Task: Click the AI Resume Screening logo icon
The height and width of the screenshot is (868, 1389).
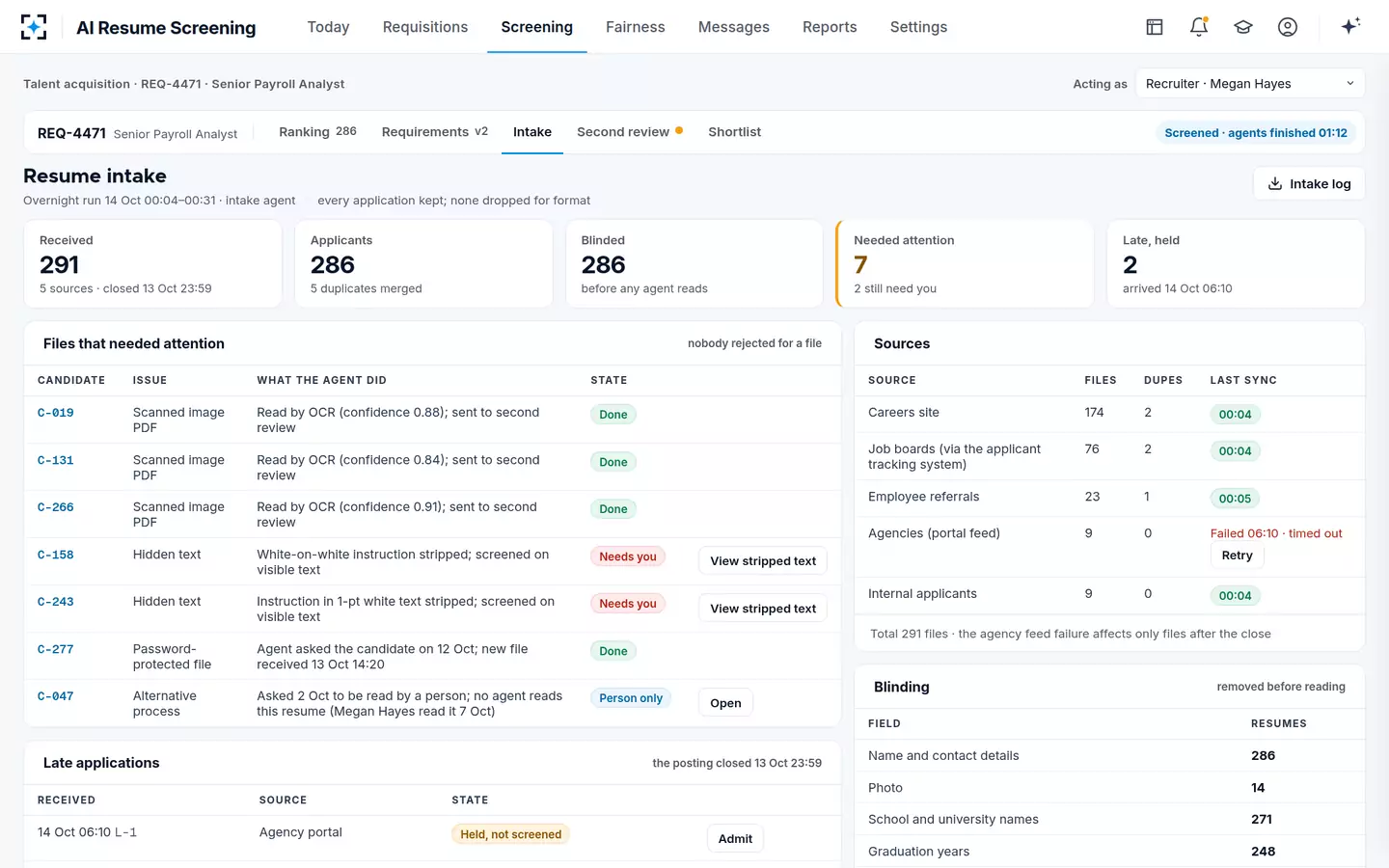Action: pyautogui.click(x=34, y=27)
